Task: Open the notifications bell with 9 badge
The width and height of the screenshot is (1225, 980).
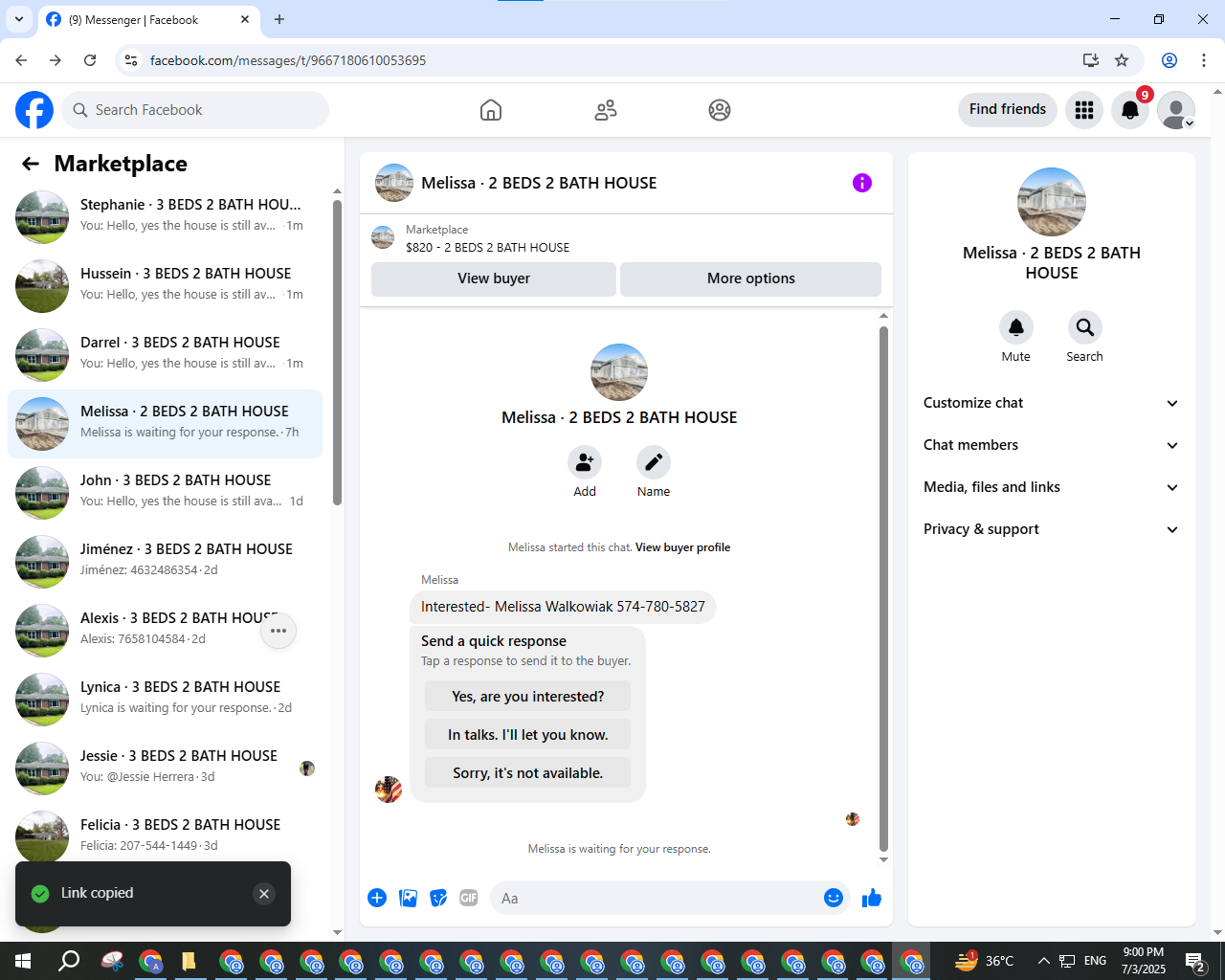Action: click(x=1130, y=110)
